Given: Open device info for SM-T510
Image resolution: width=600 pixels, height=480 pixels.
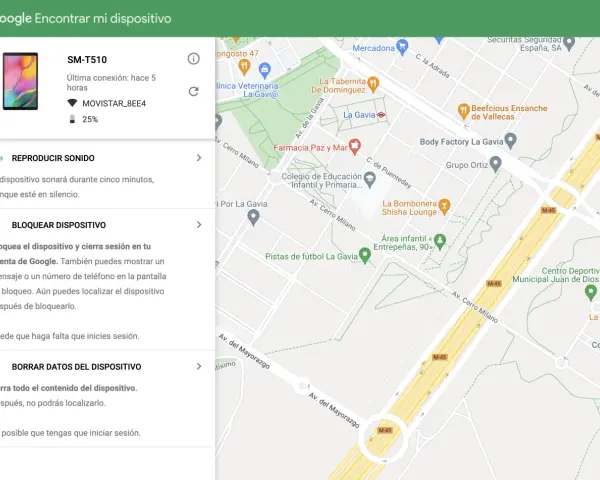Looking at the screenshot, I should pos(193,59).
